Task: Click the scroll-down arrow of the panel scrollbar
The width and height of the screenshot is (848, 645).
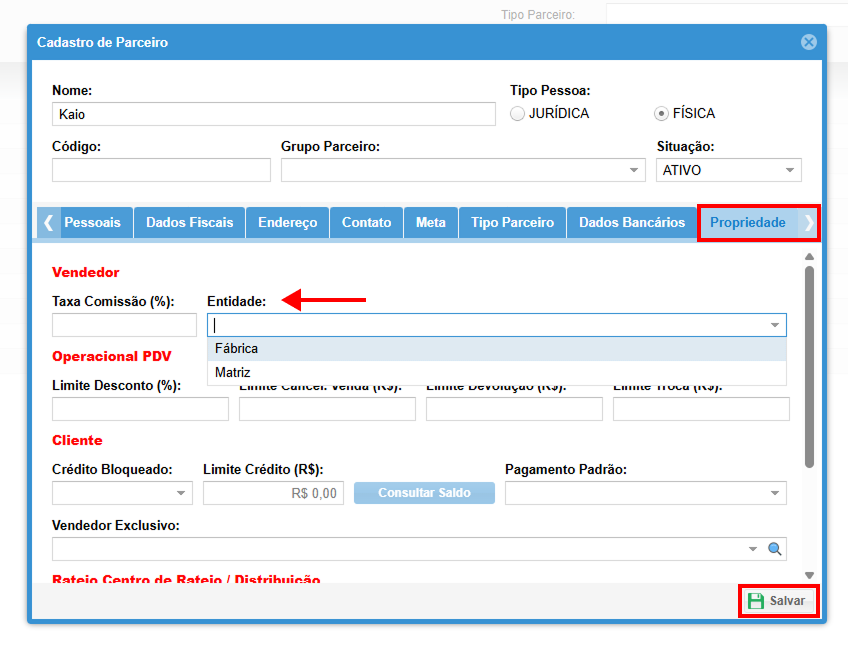Action: 809,576
